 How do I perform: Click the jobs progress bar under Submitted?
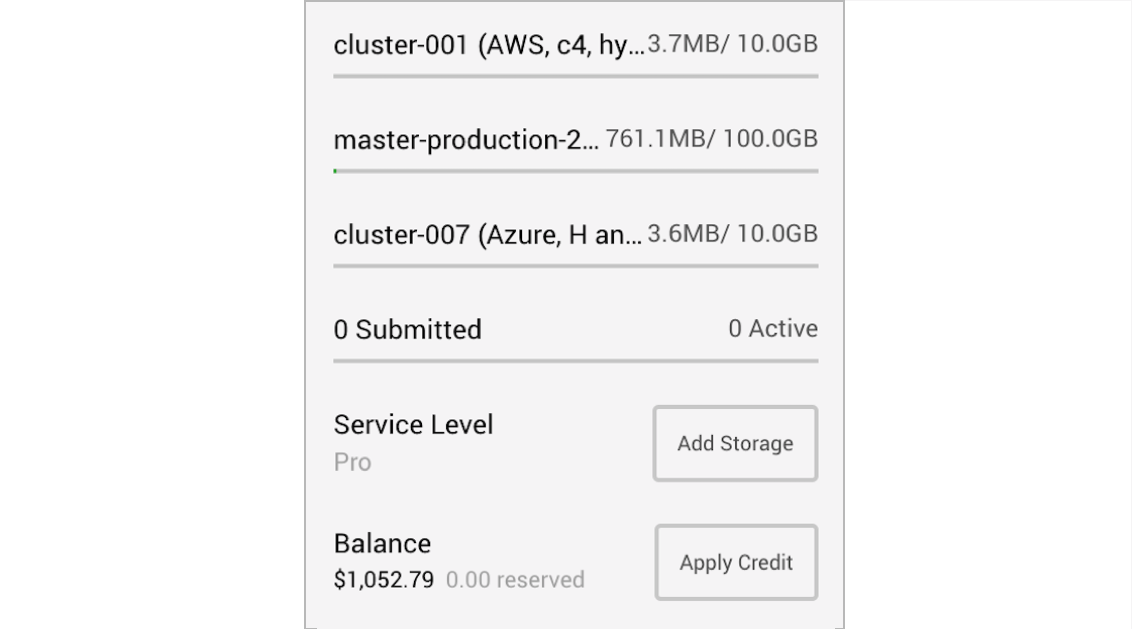pos(575,361)
